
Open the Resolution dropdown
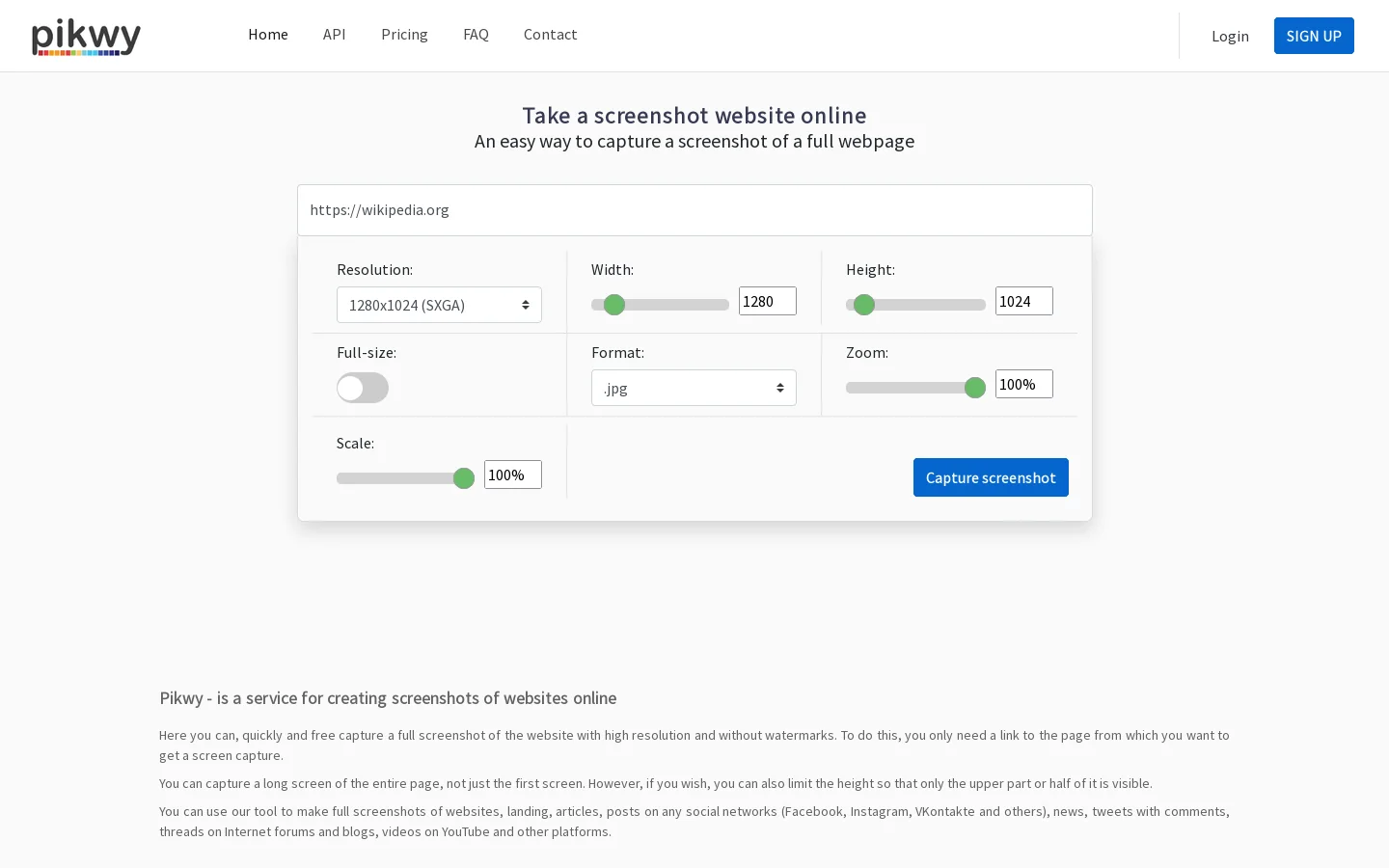pos(439,305)
